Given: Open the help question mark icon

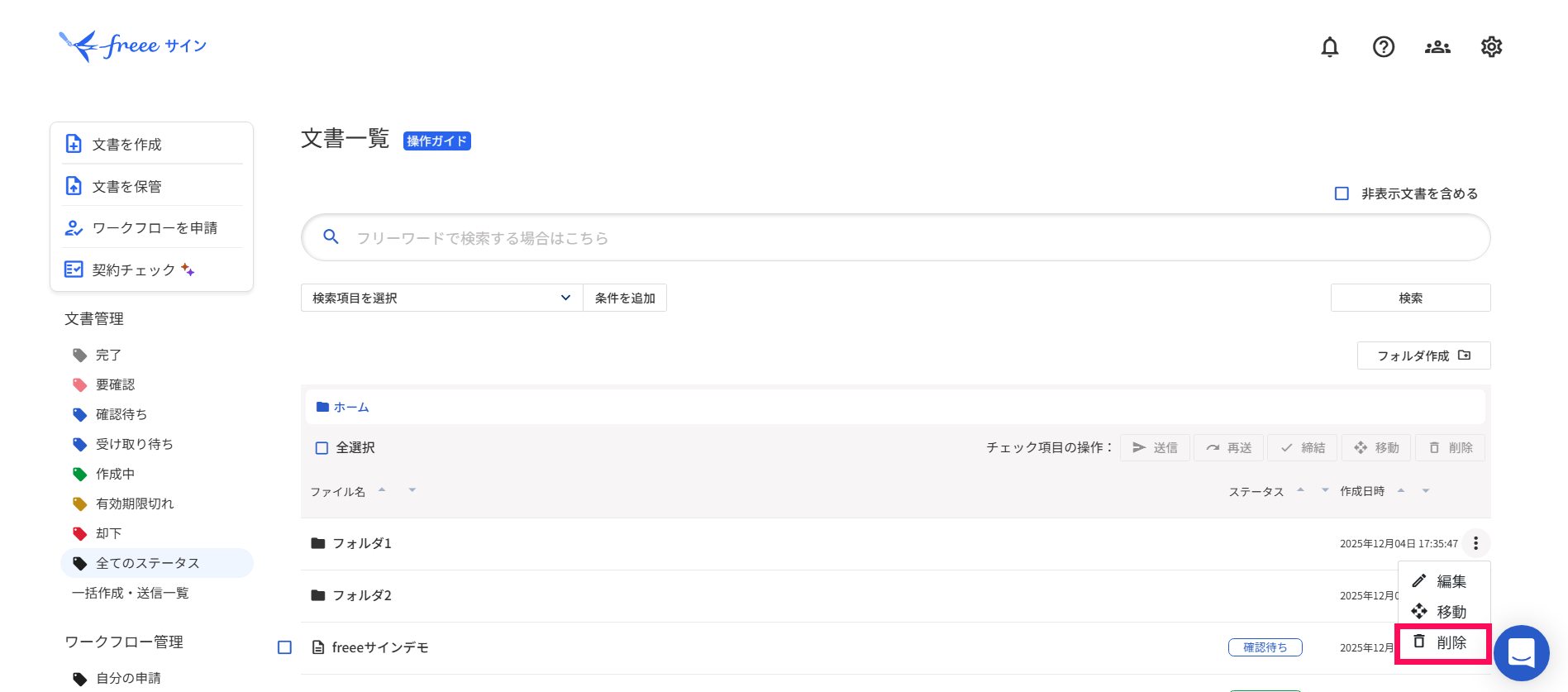Looking at the screenshot, I should [1383, 47].
